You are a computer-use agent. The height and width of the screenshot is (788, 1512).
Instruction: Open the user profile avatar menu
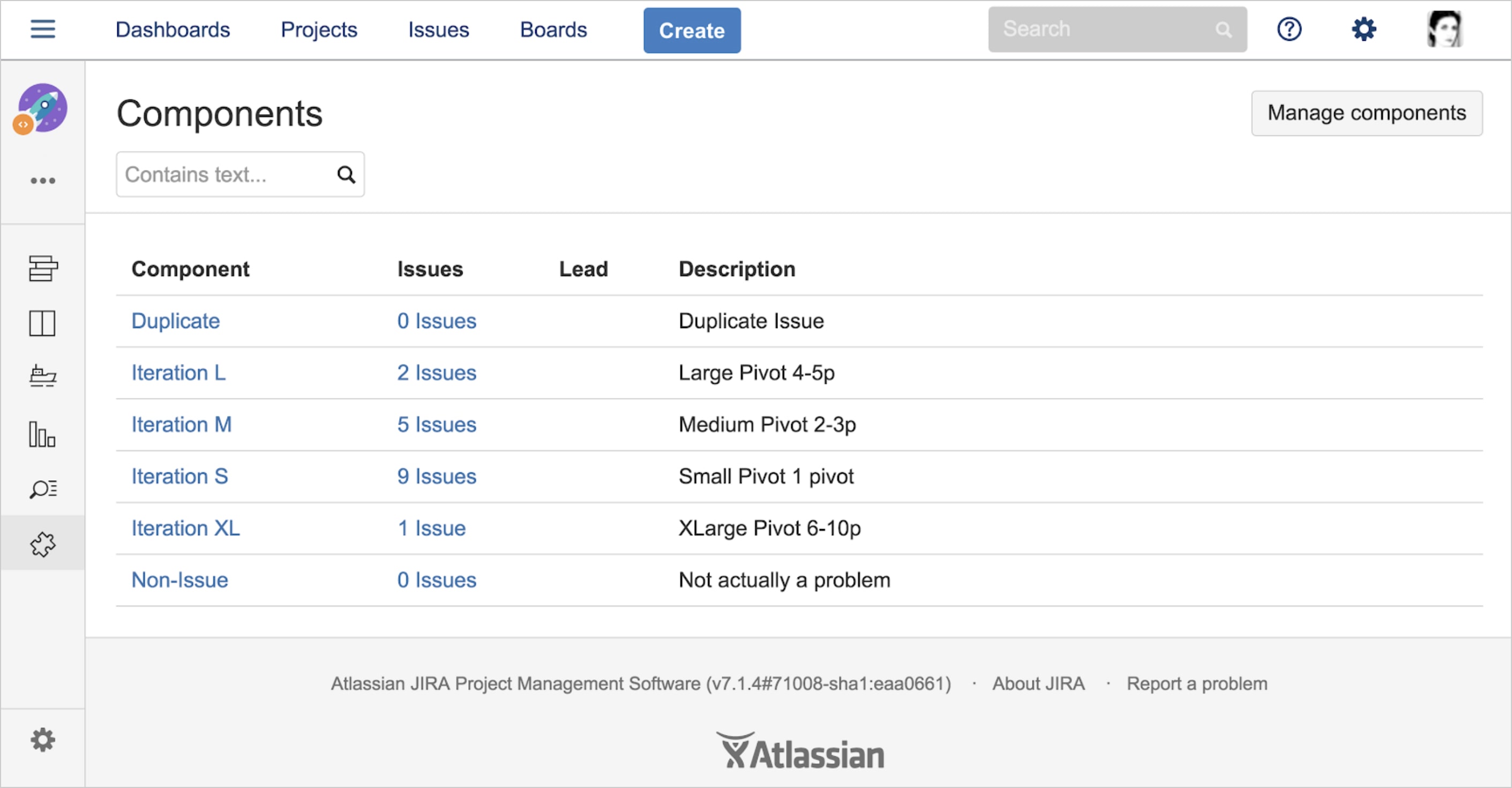point(1444,29)
